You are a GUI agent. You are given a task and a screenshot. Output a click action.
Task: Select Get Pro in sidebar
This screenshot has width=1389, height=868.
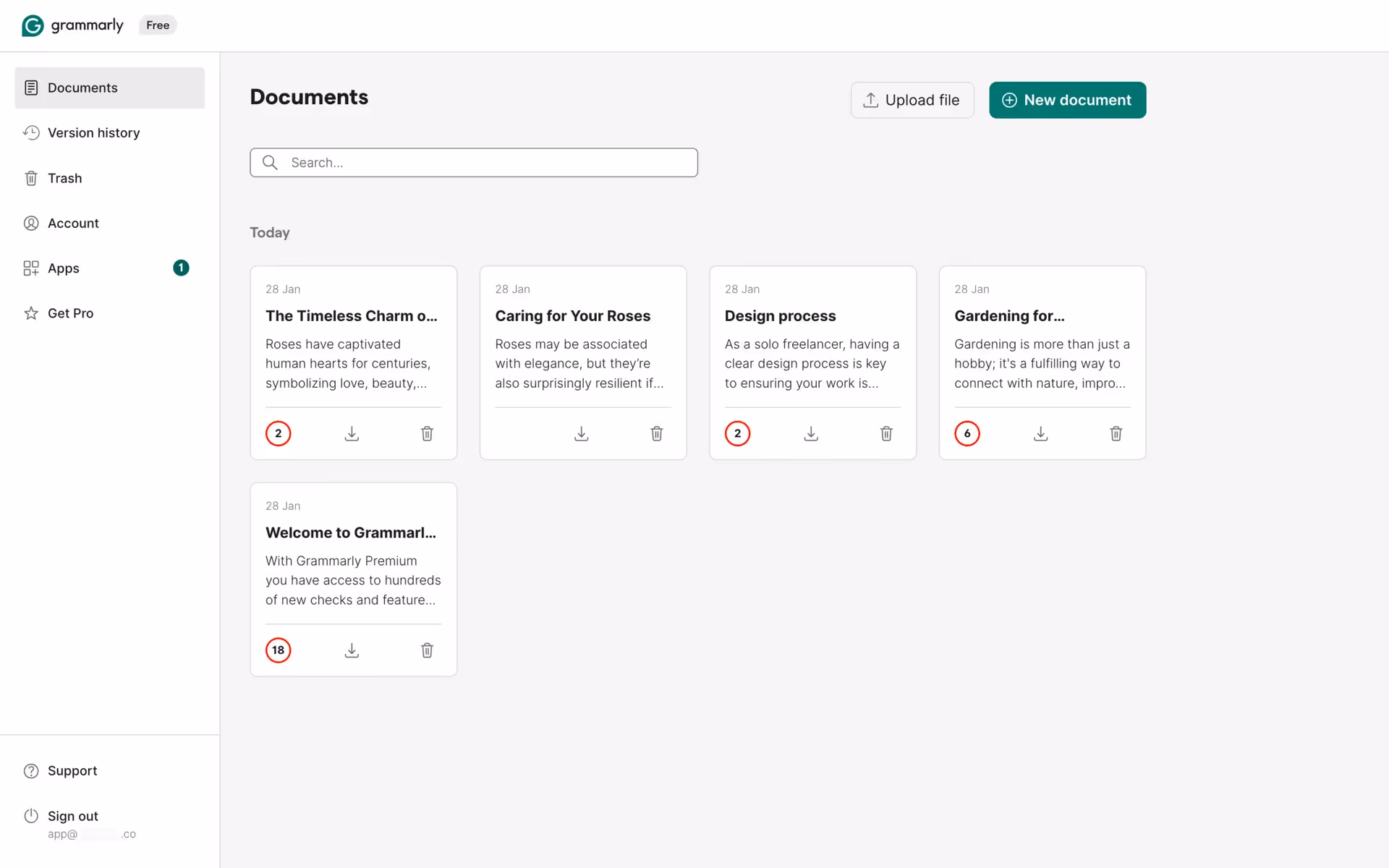coord(70,313)
